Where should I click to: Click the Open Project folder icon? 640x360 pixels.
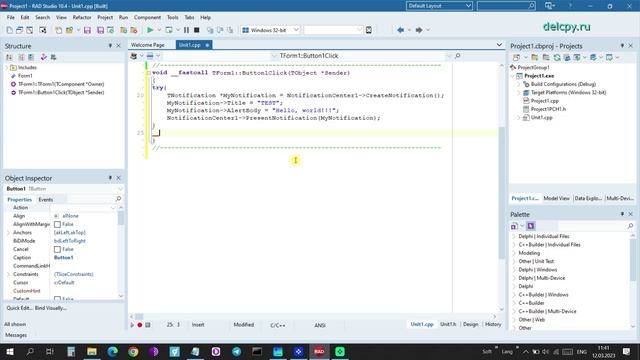pyautogui.click(x=70, y=30)
